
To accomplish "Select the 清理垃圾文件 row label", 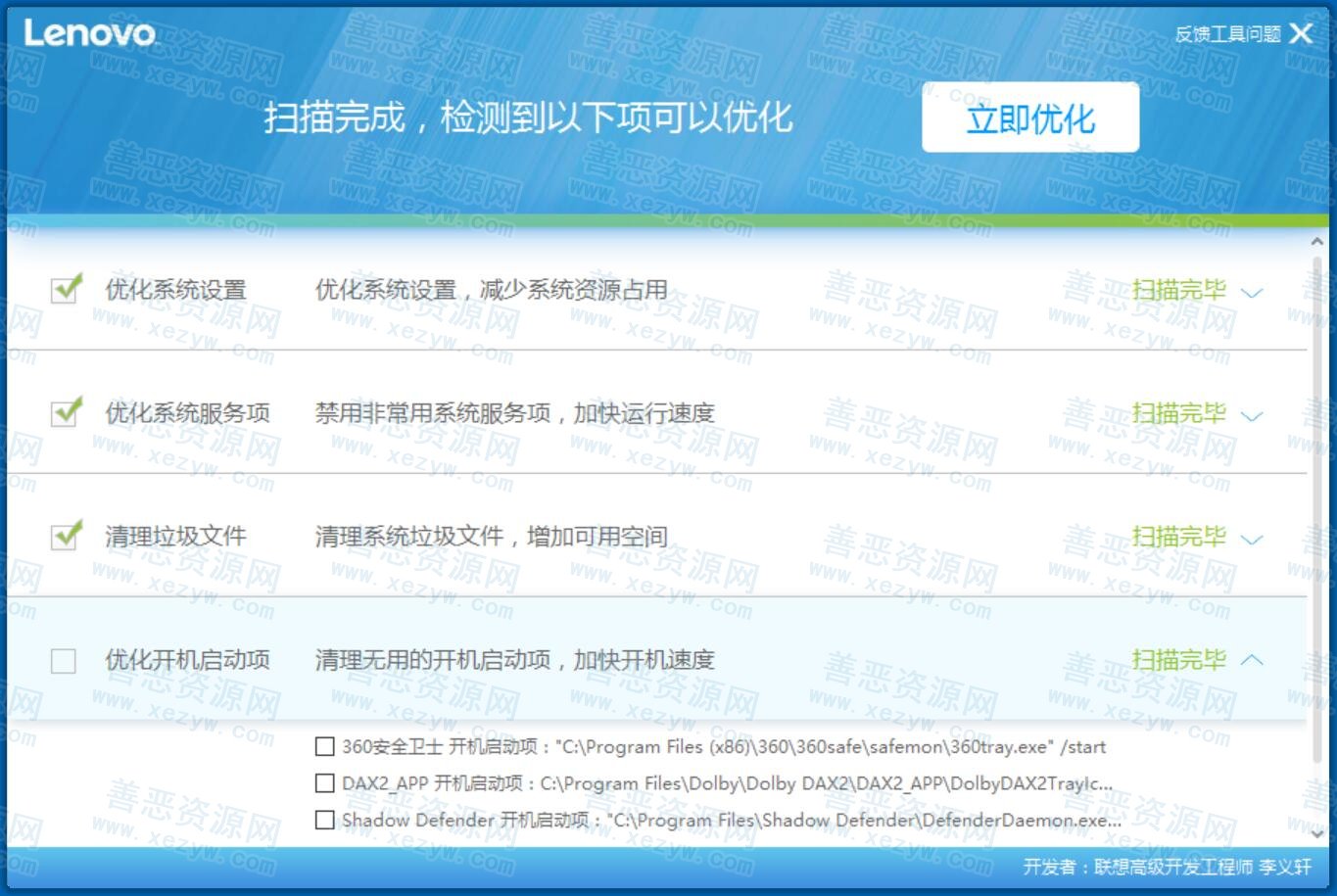I will click(175, 537).
